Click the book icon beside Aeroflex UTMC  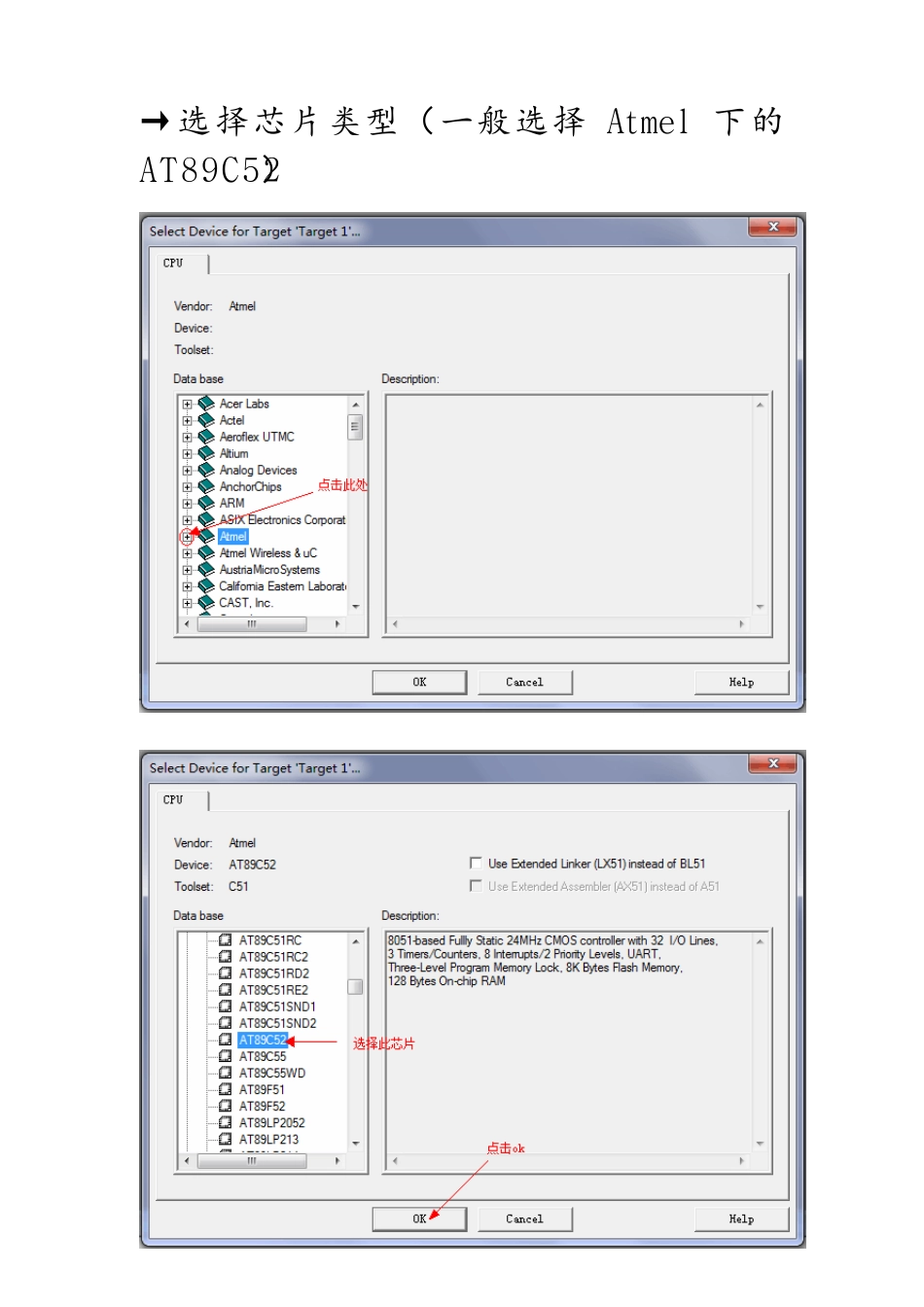[206, 437]
